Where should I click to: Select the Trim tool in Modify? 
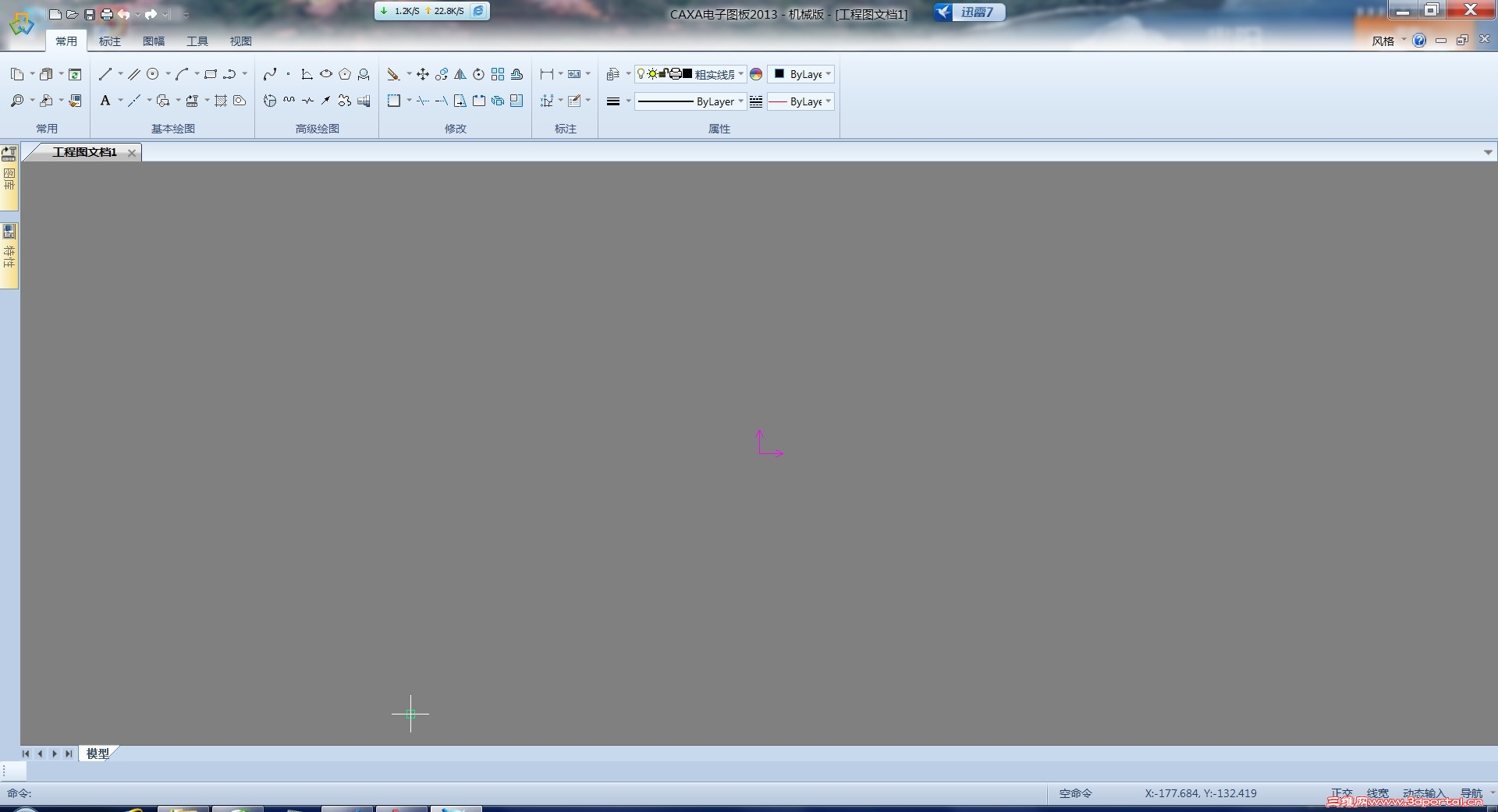(422, 101)
